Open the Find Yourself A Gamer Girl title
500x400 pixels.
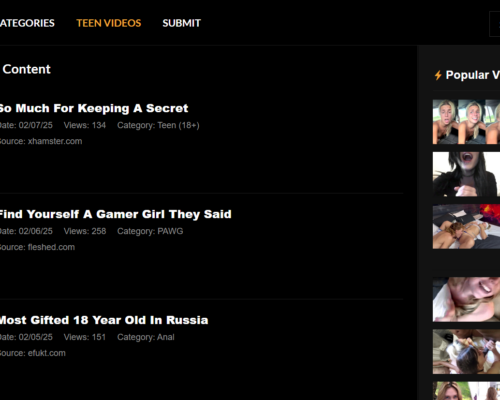tap(115, 214)
